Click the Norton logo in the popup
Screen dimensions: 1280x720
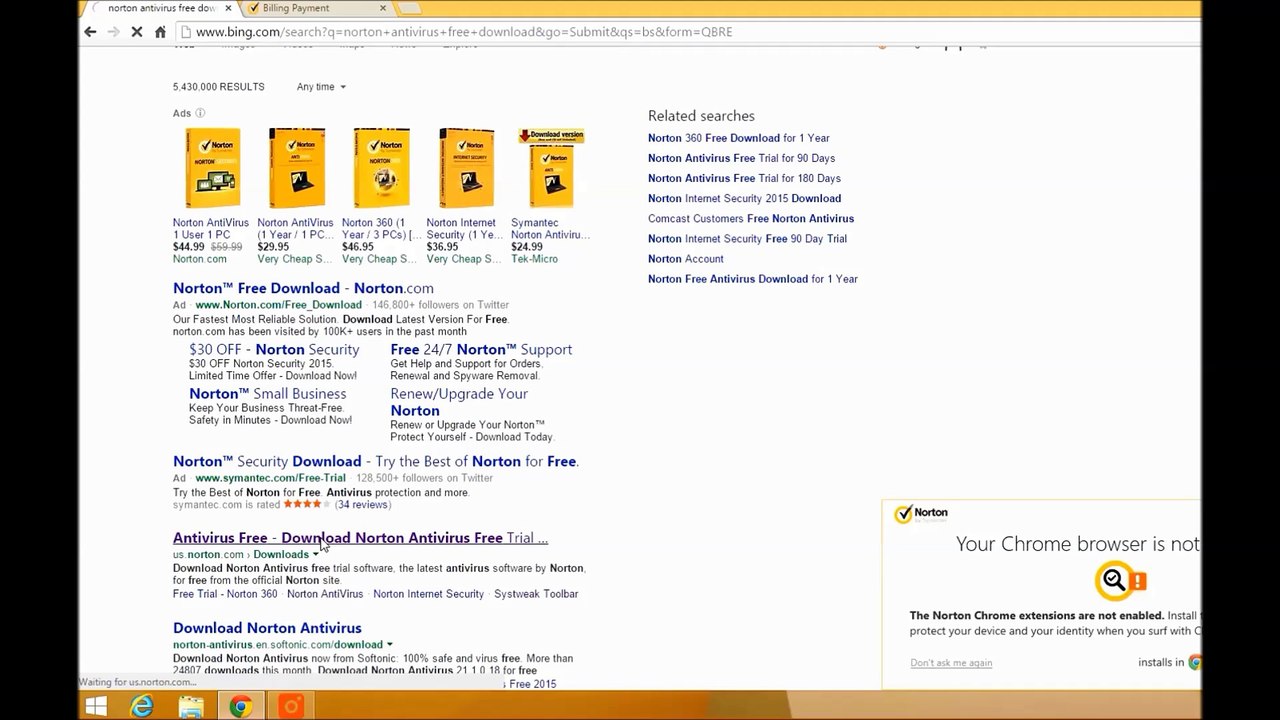tap(921, 513)
